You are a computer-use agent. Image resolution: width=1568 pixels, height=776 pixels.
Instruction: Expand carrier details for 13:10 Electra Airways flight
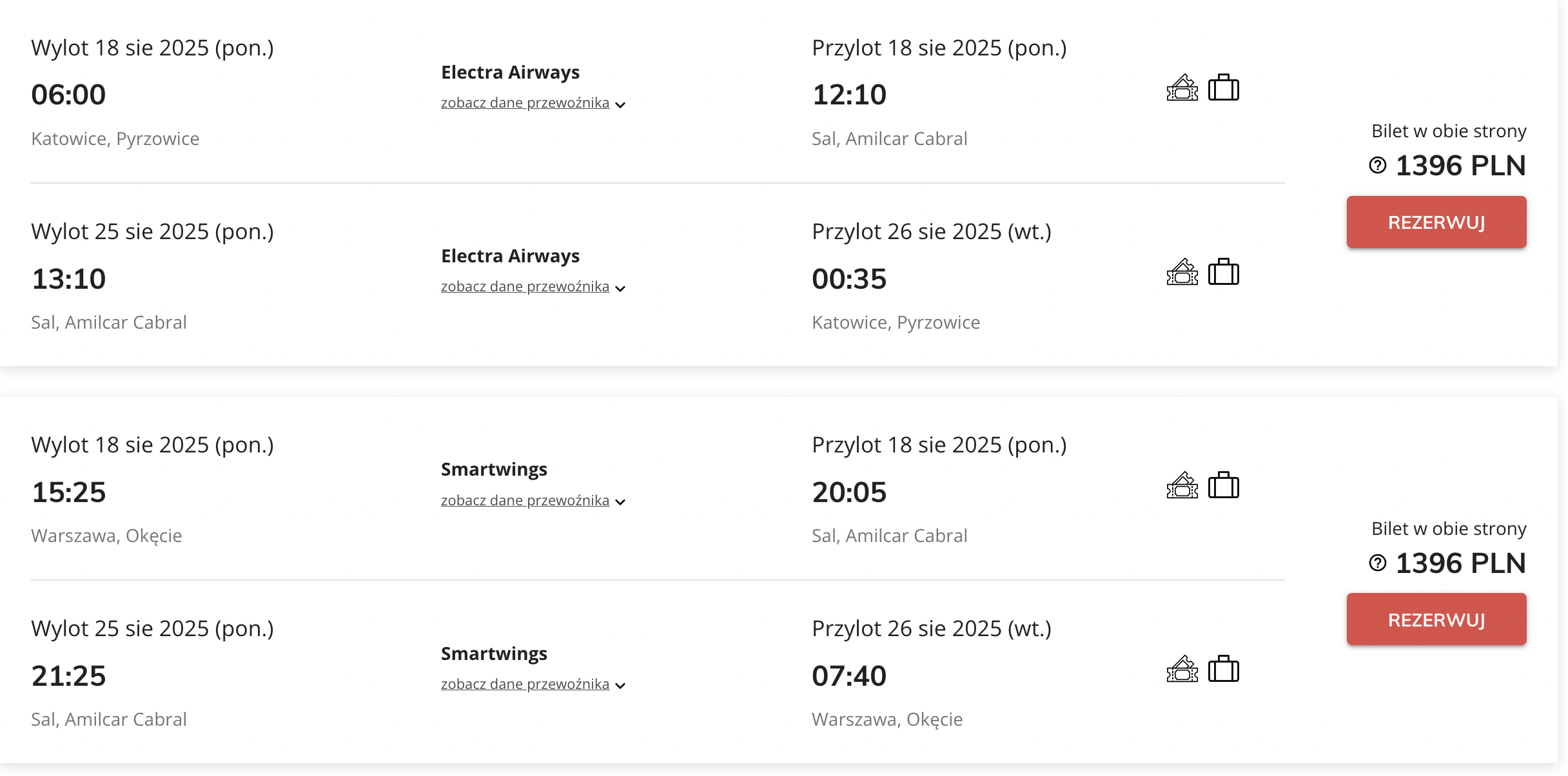(x=533, y=287)
